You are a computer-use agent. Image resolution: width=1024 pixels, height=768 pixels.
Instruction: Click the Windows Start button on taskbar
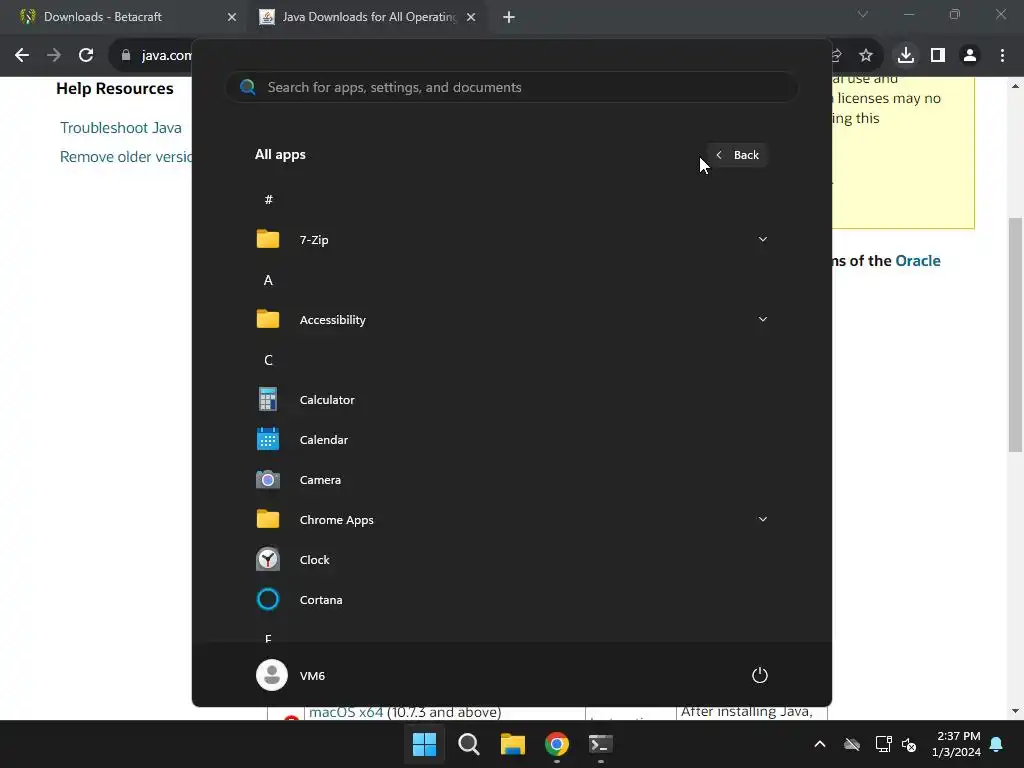[x=424, y=744]
